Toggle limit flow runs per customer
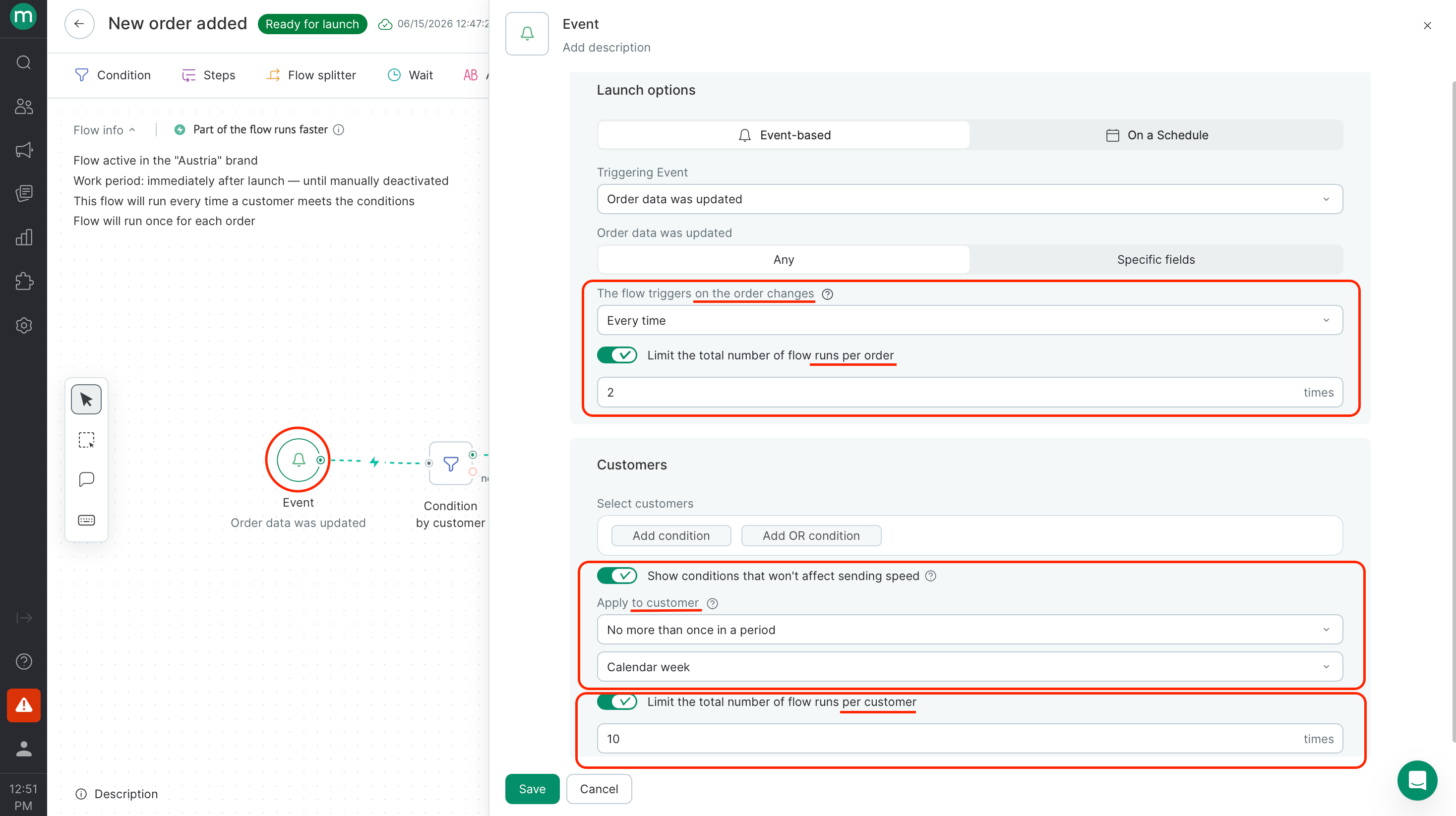Viewport: 1456px width, 816px height. click(616, 701)
